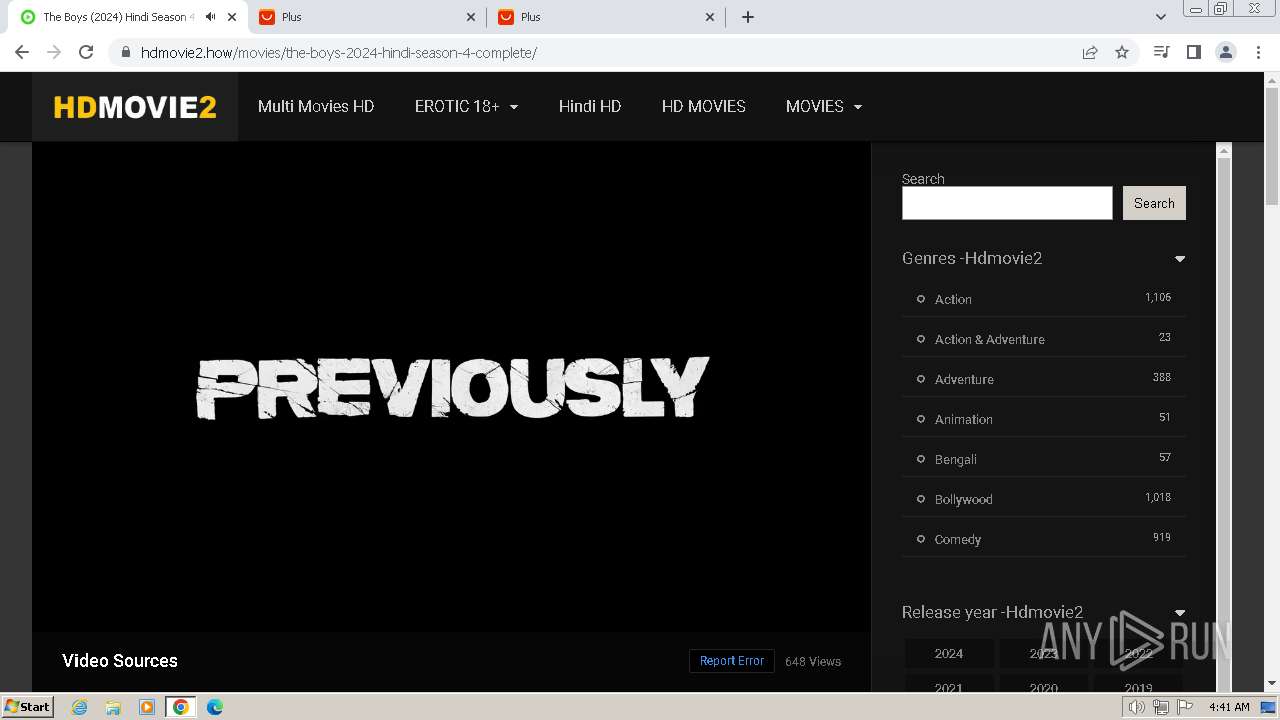The width and height of the screenshot is (1280, 720).
Task: Click the sidebar scrollbar up arrow
Action: [1222, 150]
